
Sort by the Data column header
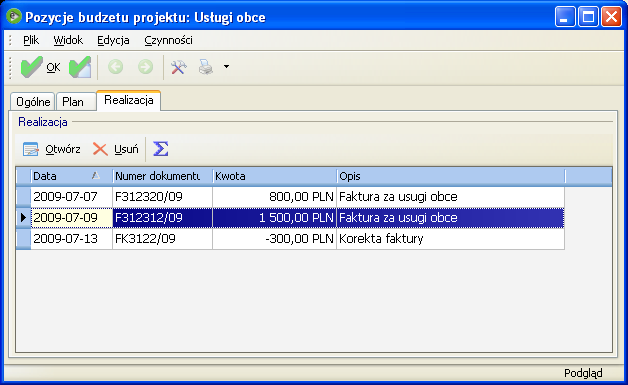[x=72, y=176]
